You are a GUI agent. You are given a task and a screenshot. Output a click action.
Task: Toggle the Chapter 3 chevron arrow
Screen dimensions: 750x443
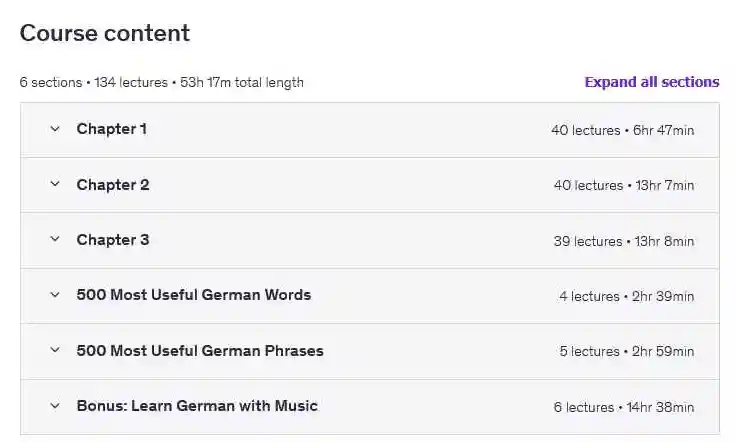click(55, 240)
